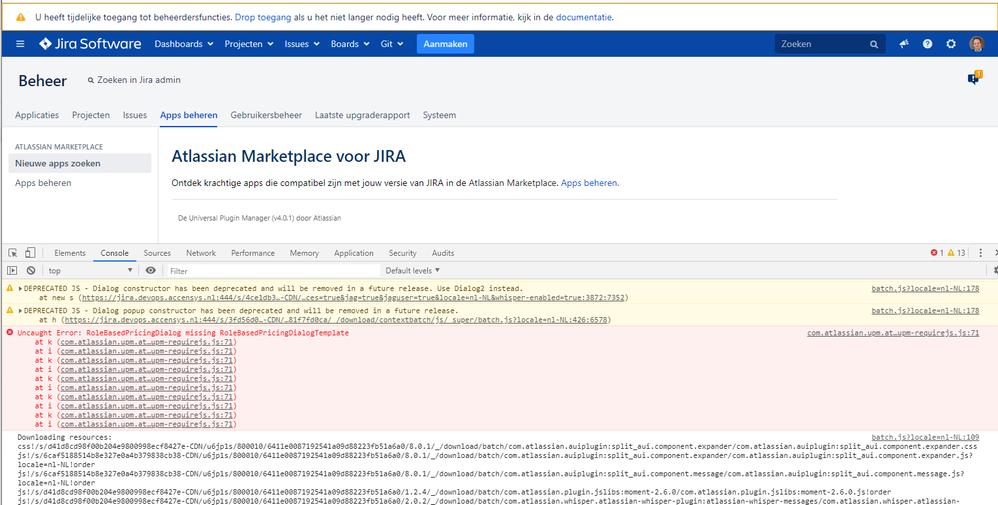Click Apps beheren link in description text
The width and height of the screenshot is (998, 505).
coord(589,183)
